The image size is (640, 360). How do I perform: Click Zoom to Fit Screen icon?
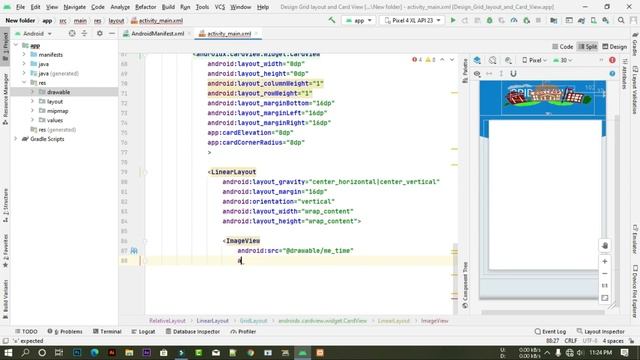pyautogui.click(x=605, y=298)
